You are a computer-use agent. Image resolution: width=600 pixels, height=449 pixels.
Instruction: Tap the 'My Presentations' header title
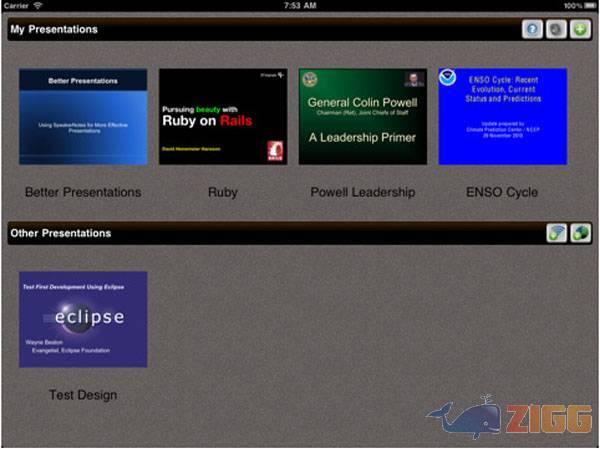54,29
